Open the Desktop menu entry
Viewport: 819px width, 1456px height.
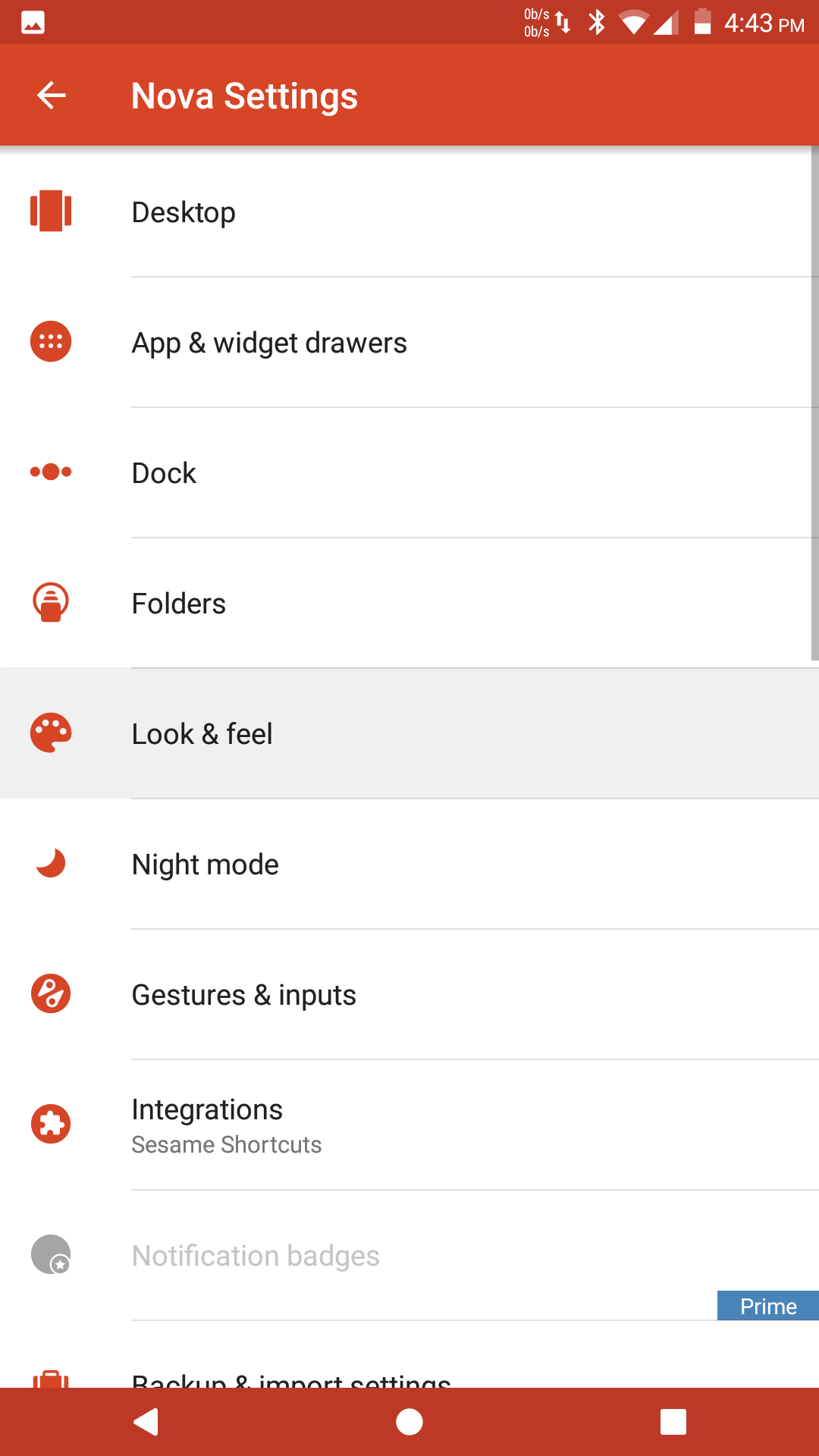click(x=409, y=212)
